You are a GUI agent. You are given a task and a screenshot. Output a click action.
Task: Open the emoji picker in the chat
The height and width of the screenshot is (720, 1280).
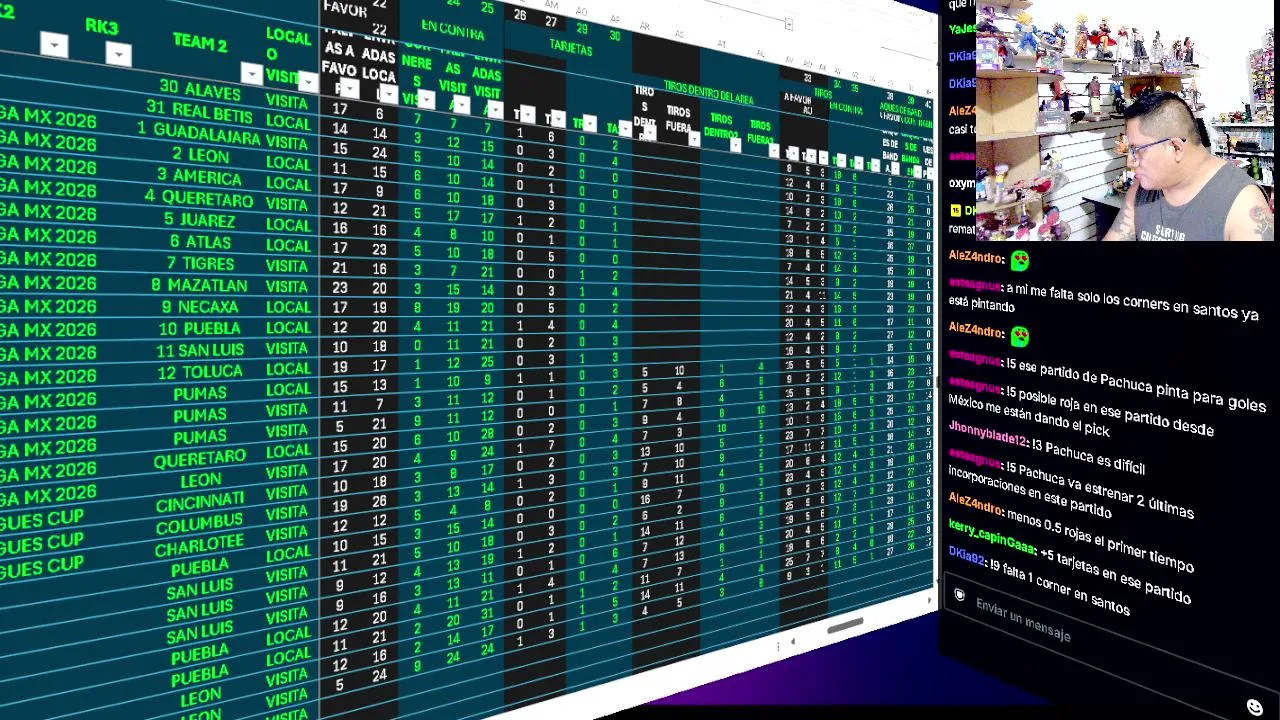pyautogui.click(x=1255, y=707)
